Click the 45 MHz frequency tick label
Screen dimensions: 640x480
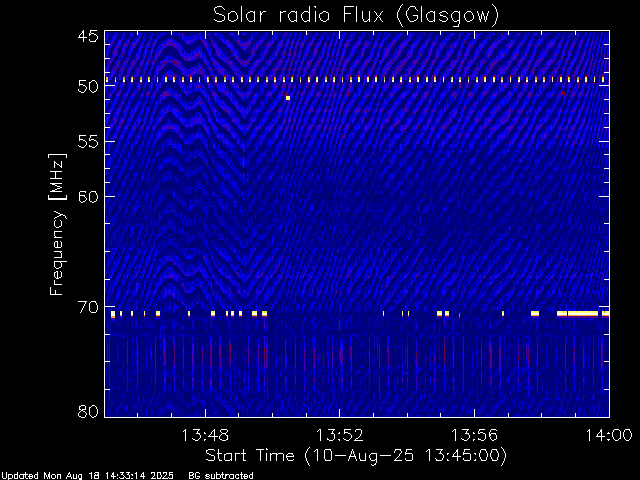point(88,36)
